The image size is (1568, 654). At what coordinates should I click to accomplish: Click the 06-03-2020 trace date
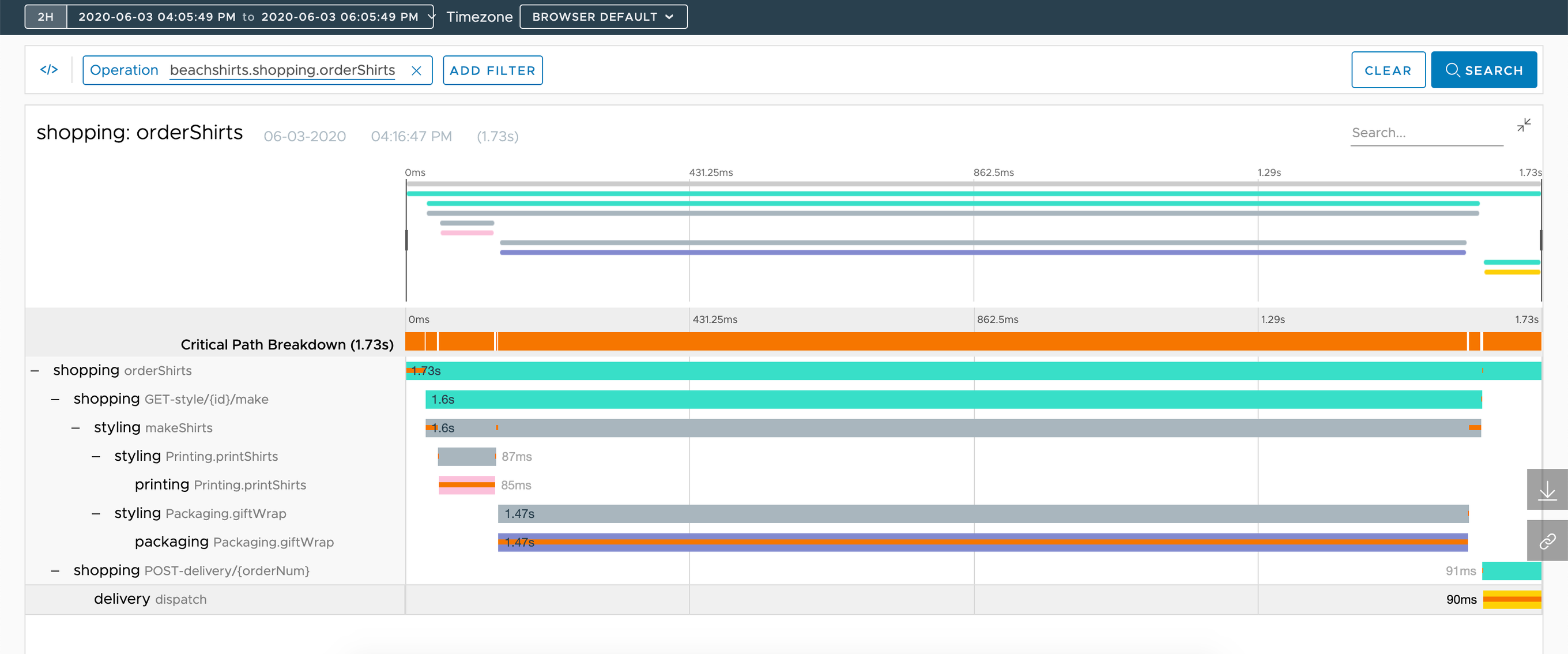304,136
